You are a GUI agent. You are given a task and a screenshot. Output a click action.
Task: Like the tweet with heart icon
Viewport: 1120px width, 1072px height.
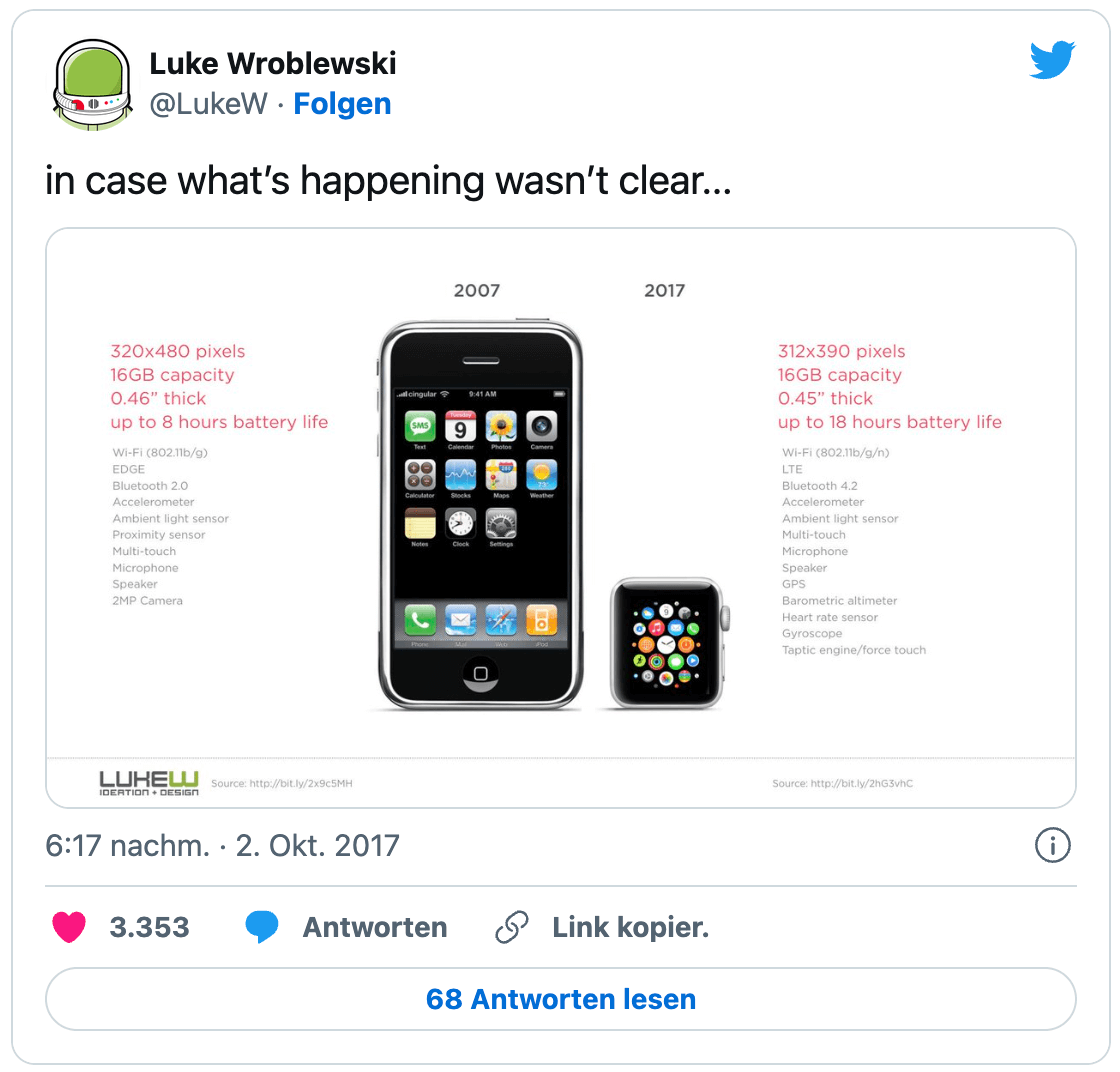click(69, 927)
